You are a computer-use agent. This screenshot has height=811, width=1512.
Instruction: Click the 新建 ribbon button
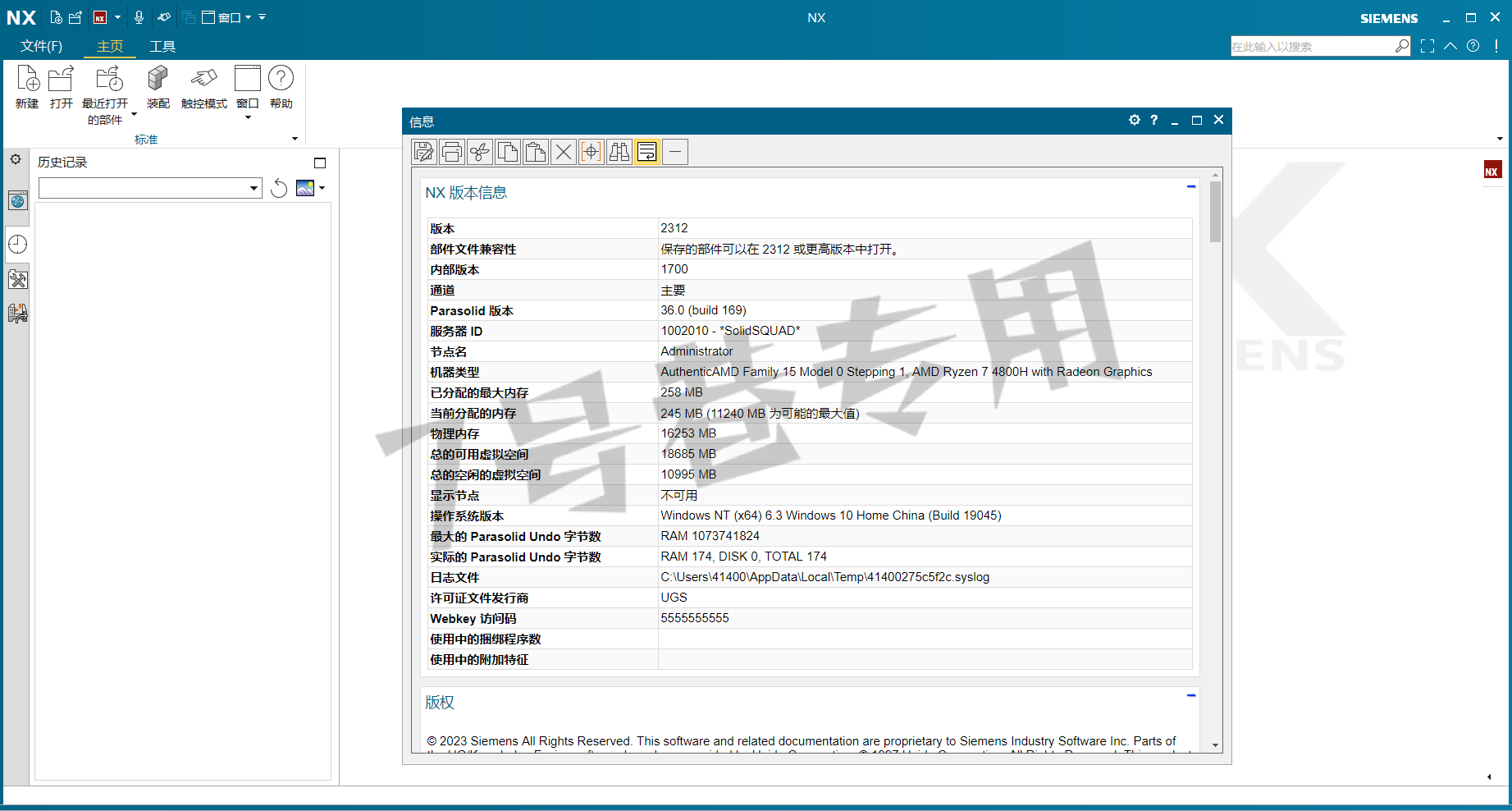[27, 87]
